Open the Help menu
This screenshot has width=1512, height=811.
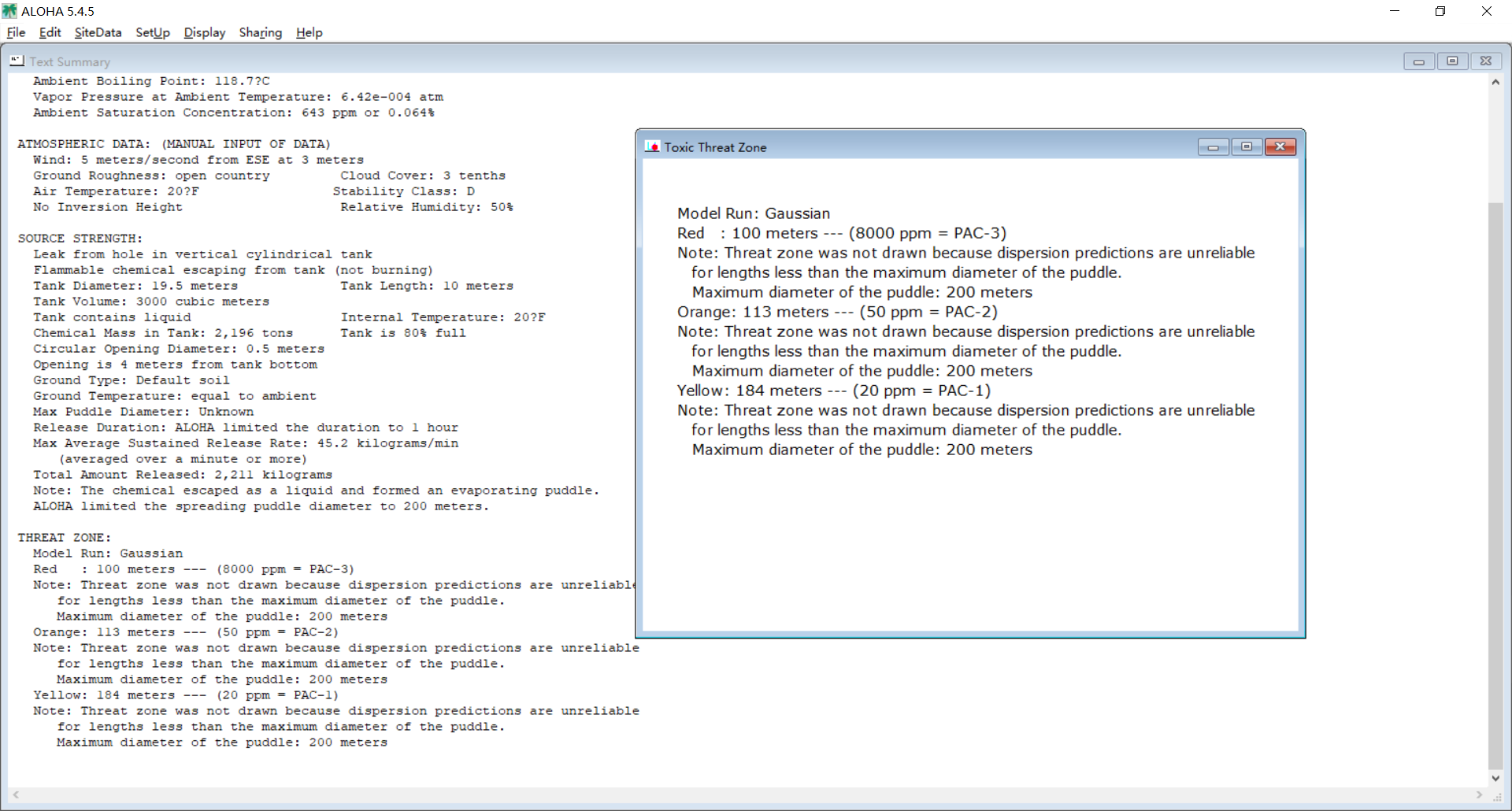[x=309, y=32]
